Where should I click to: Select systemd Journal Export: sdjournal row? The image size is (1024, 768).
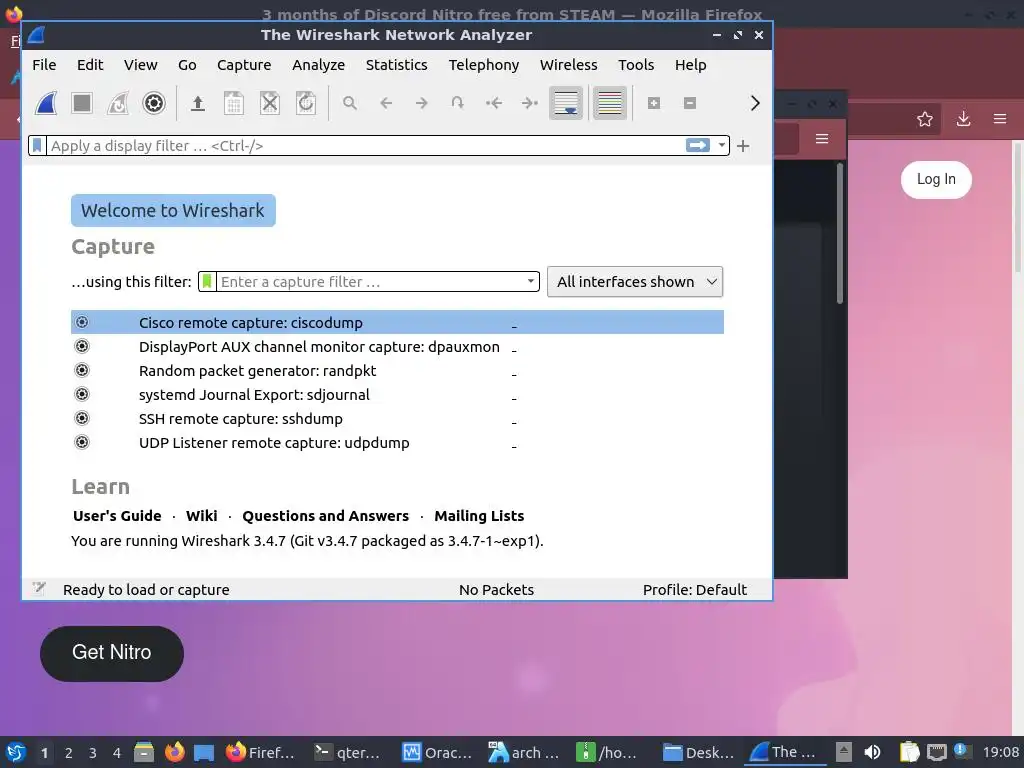[397, 394]
